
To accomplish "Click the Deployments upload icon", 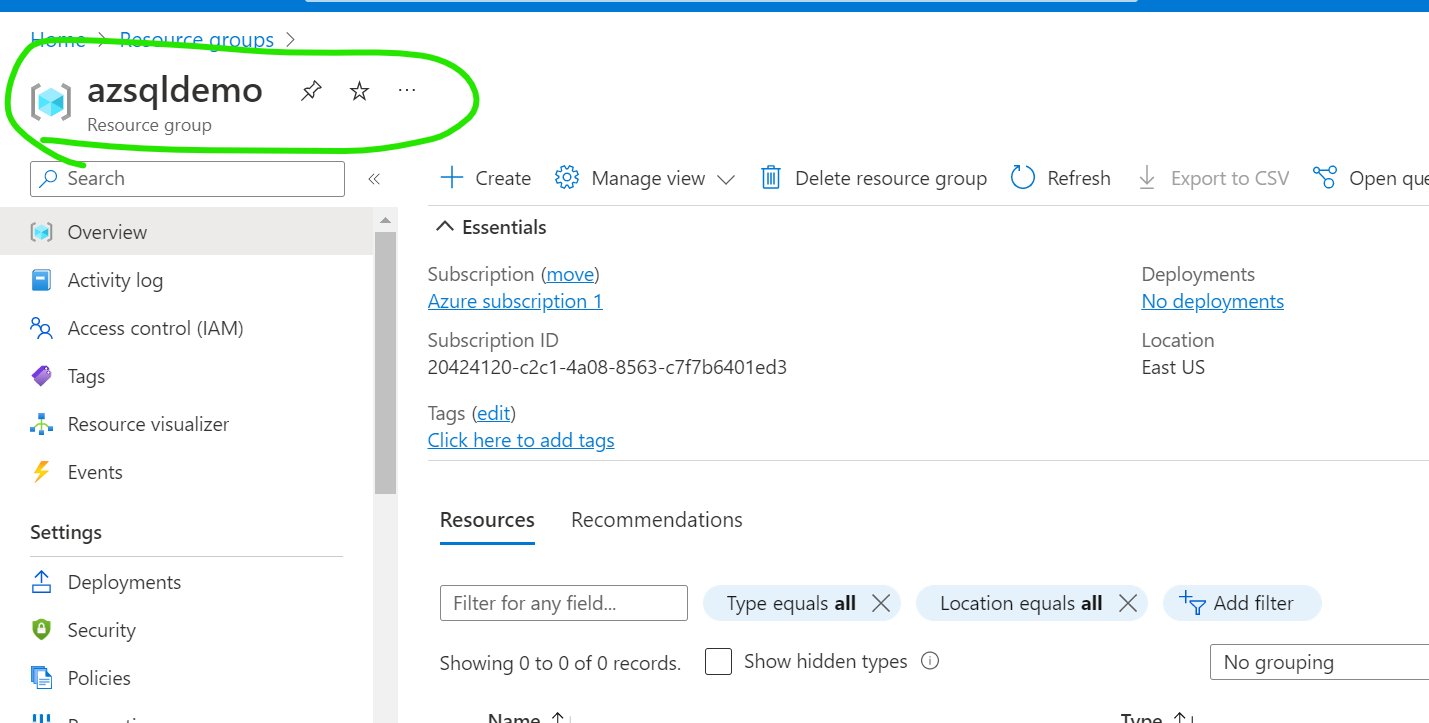I will [41, 582].
